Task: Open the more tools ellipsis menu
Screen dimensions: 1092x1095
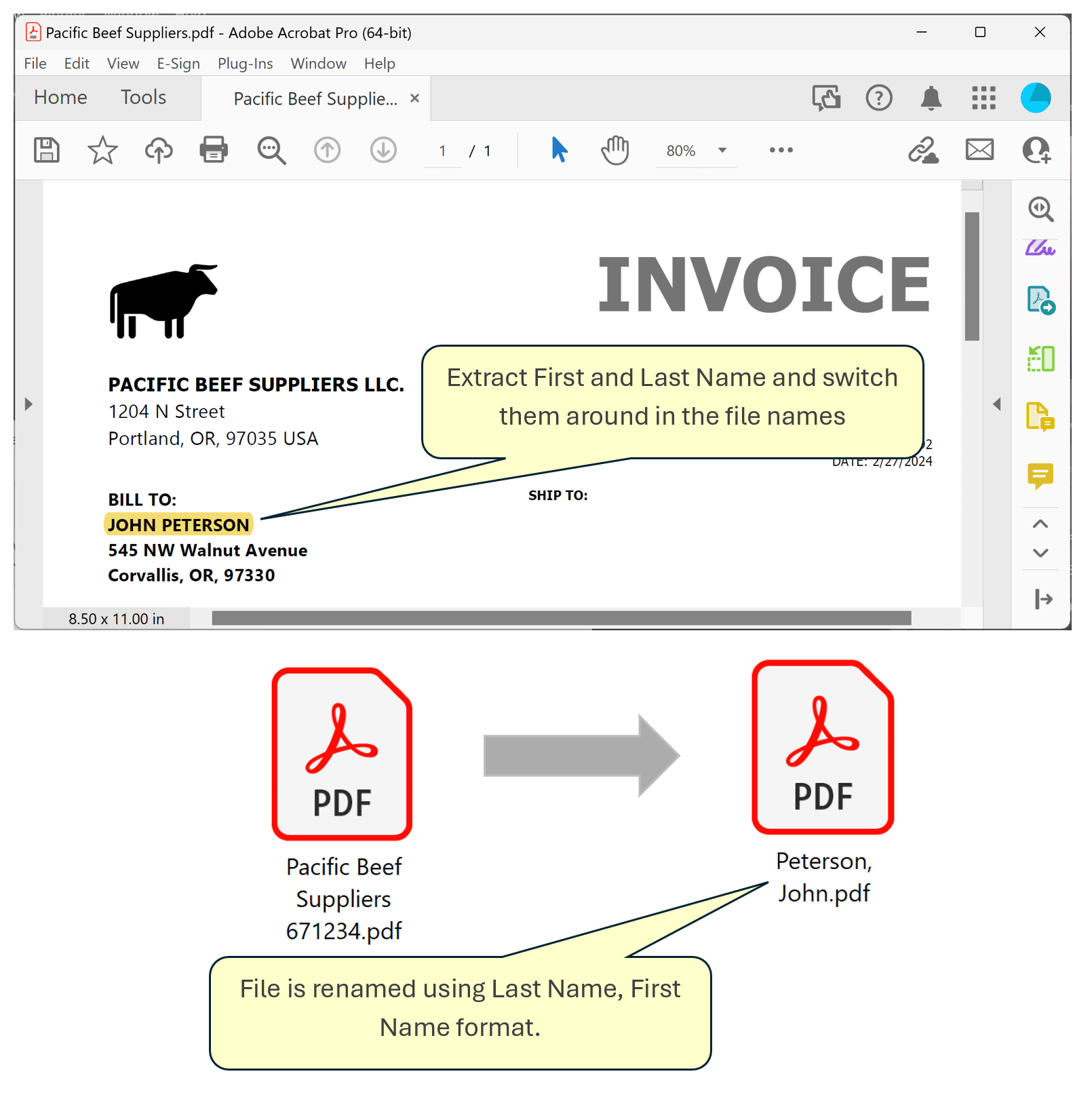Action: [x=781, y=151]
